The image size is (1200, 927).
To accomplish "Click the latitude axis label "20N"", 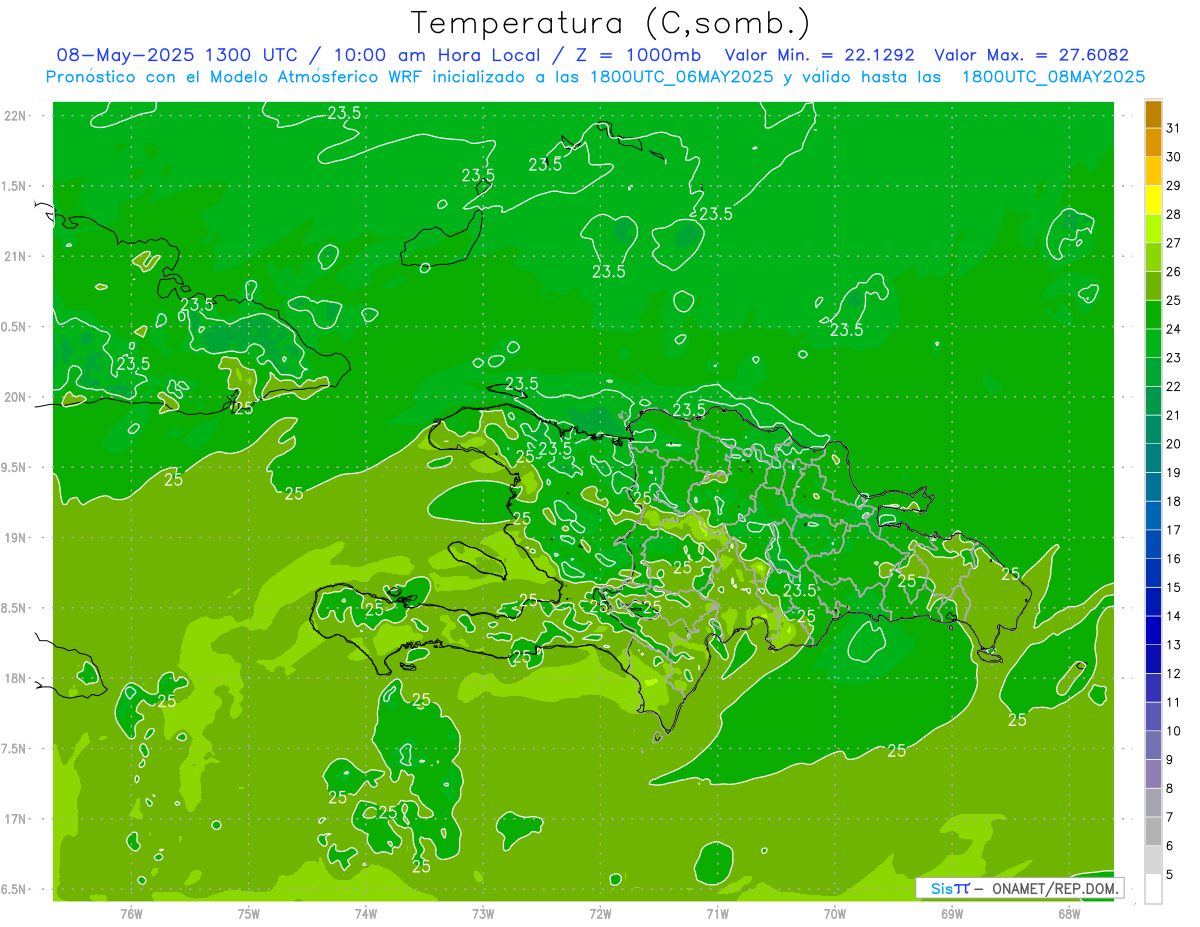I will coord(15,397).
